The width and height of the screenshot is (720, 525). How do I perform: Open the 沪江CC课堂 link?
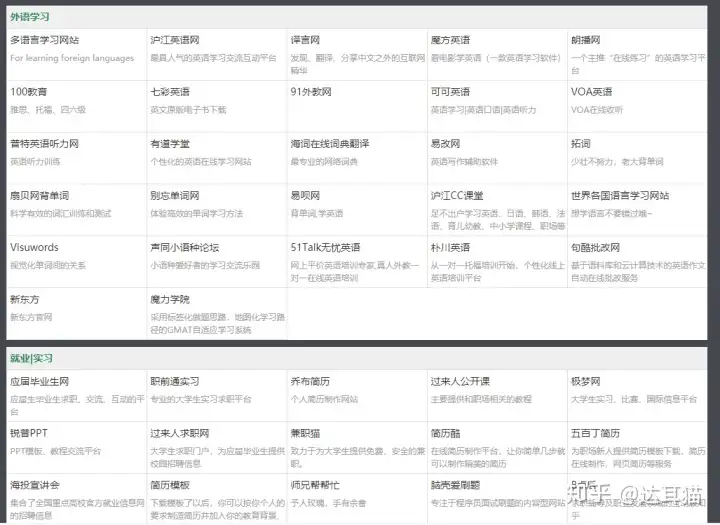coord(457,196)
